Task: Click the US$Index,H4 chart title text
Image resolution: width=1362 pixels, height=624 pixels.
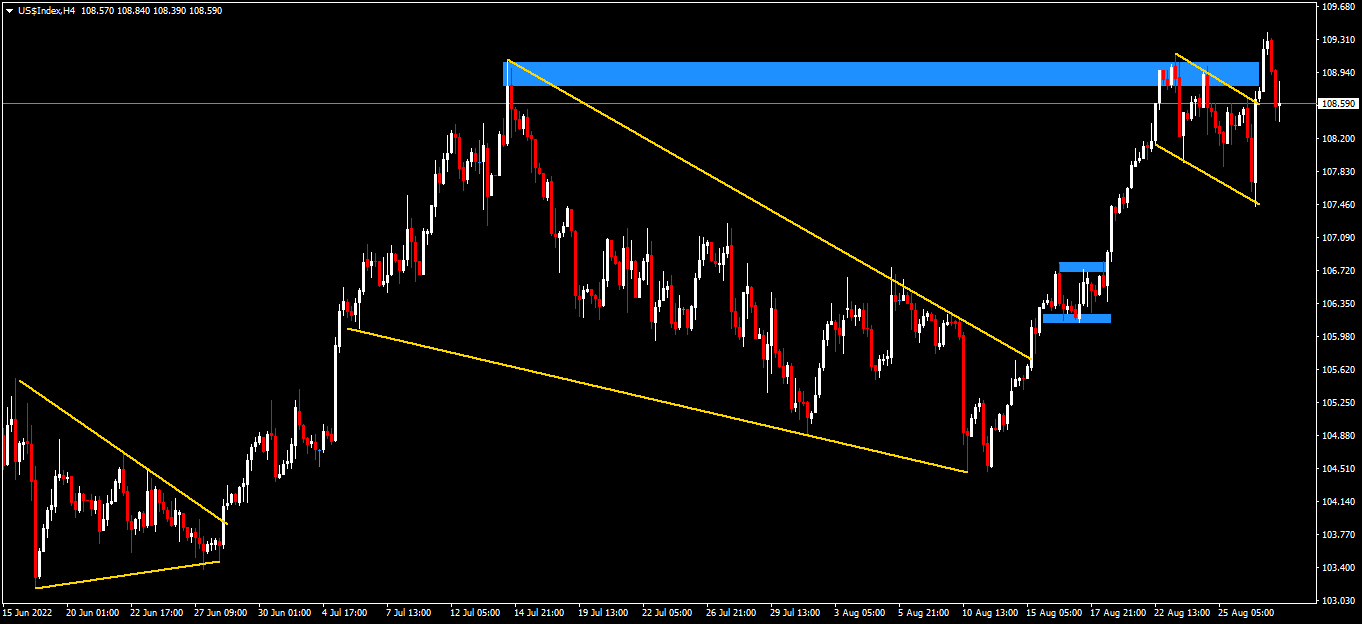Action: click(x=47, y=11)
